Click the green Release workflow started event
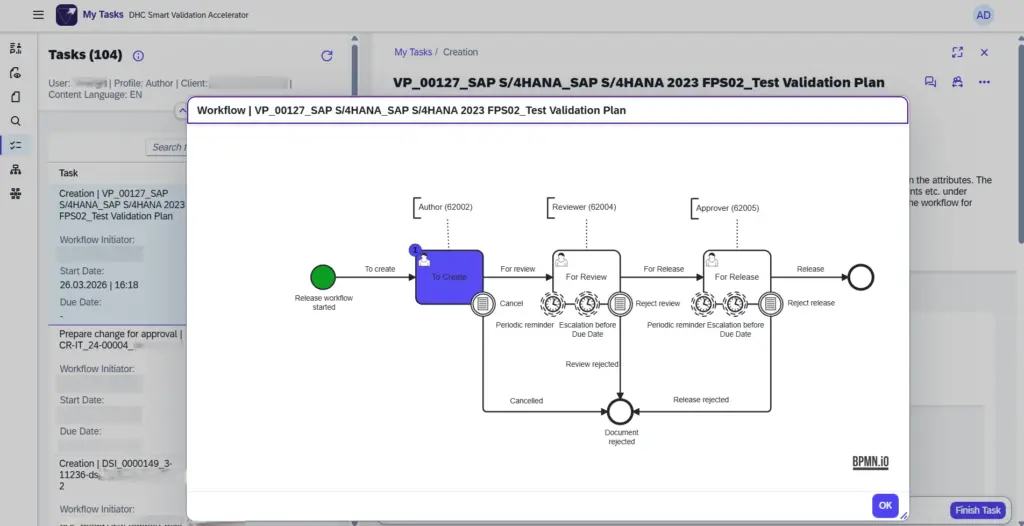 coord(323,277)
